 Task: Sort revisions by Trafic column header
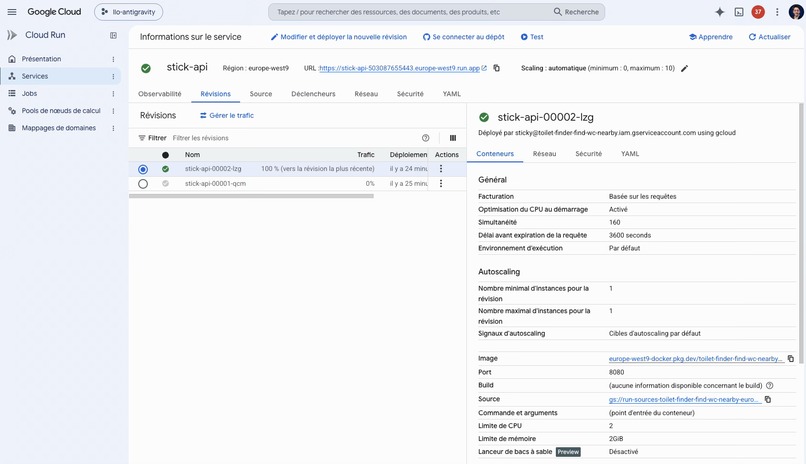tap(365, 155)
